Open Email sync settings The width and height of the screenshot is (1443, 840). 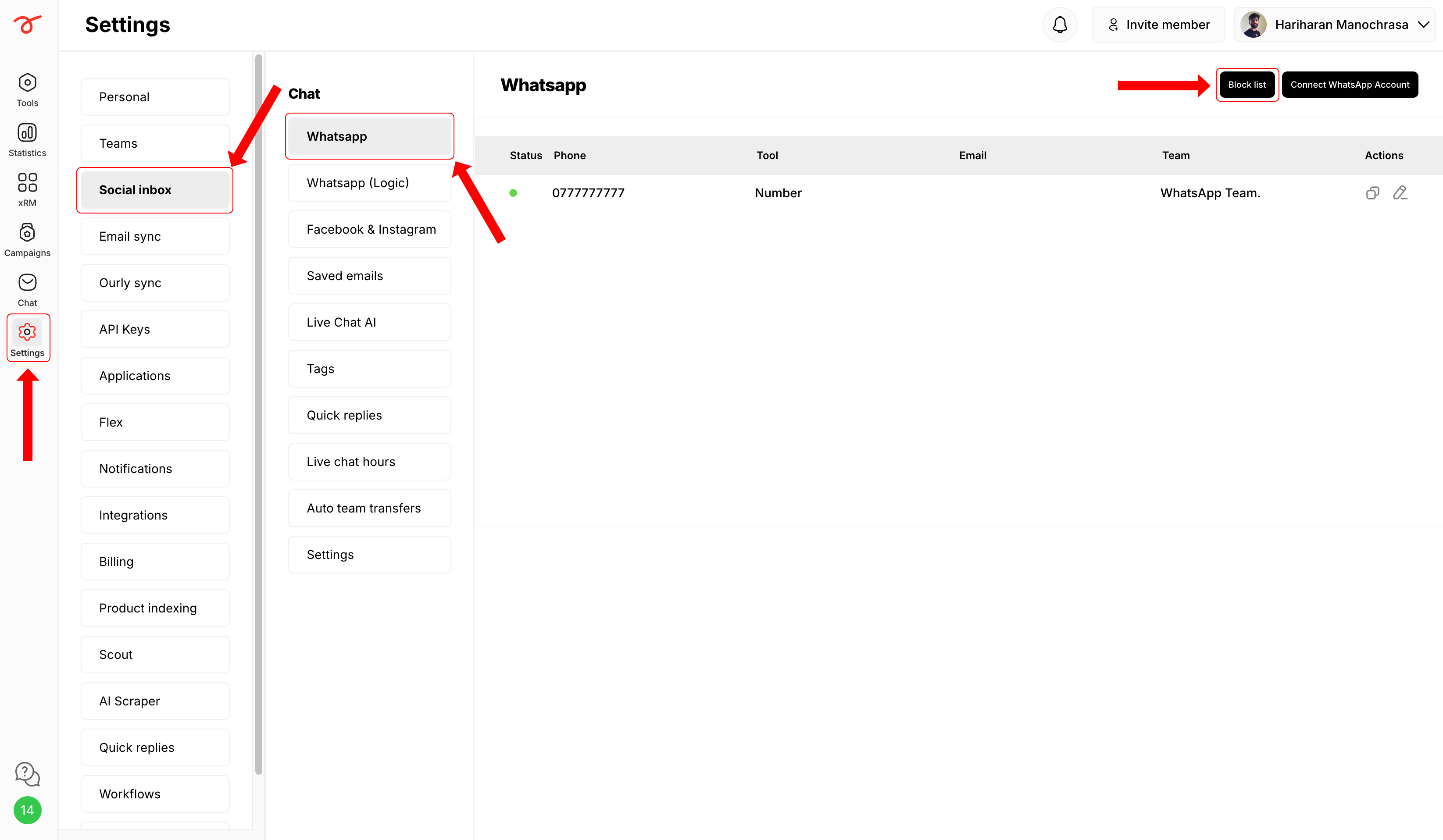coord(155,236)
